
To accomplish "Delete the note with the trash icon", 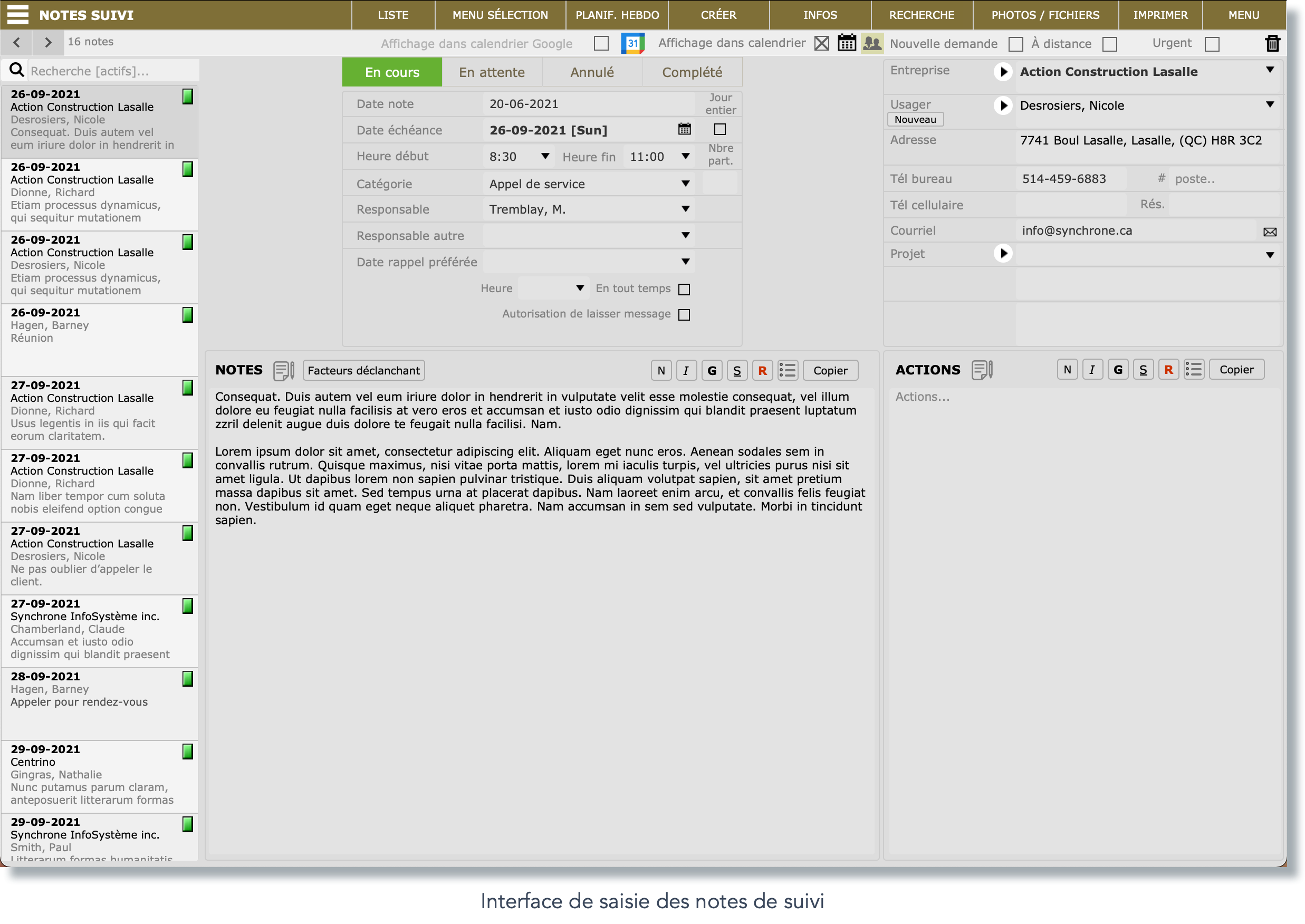I will click(x=1272, y=43).
